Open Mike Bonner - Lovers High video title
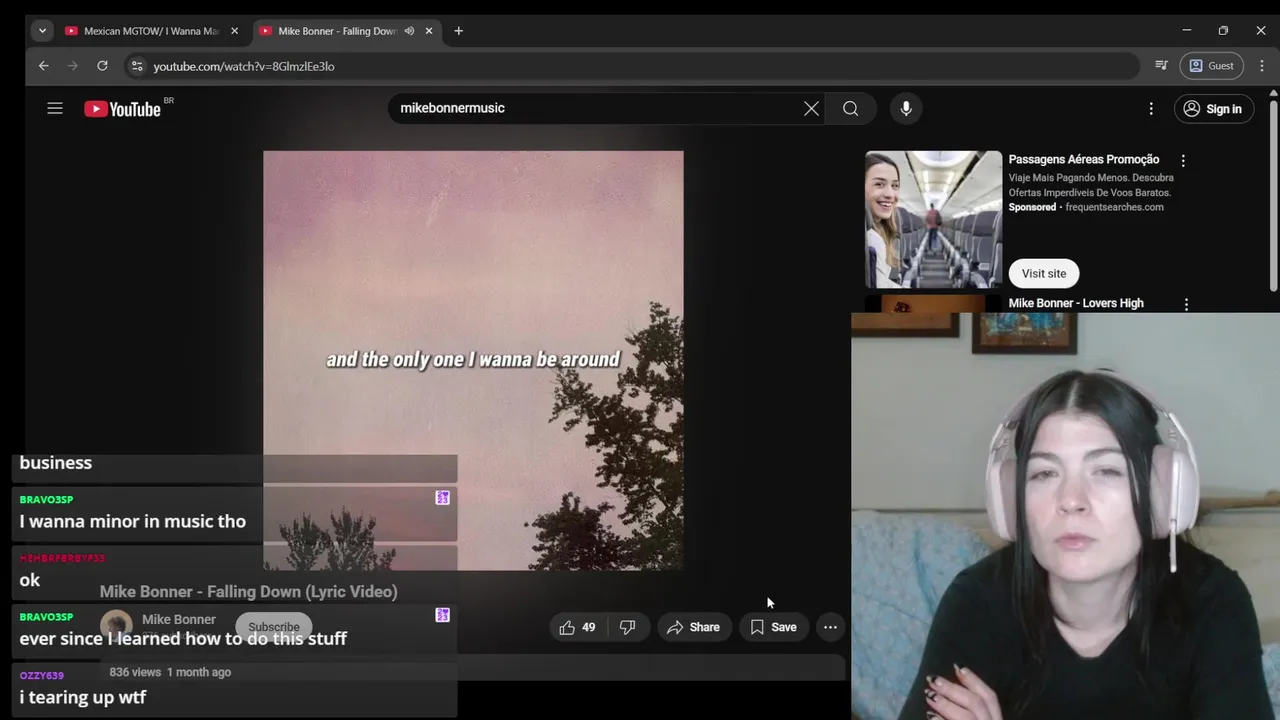This screenshot has height=720, width=1280. (1076, 303)
